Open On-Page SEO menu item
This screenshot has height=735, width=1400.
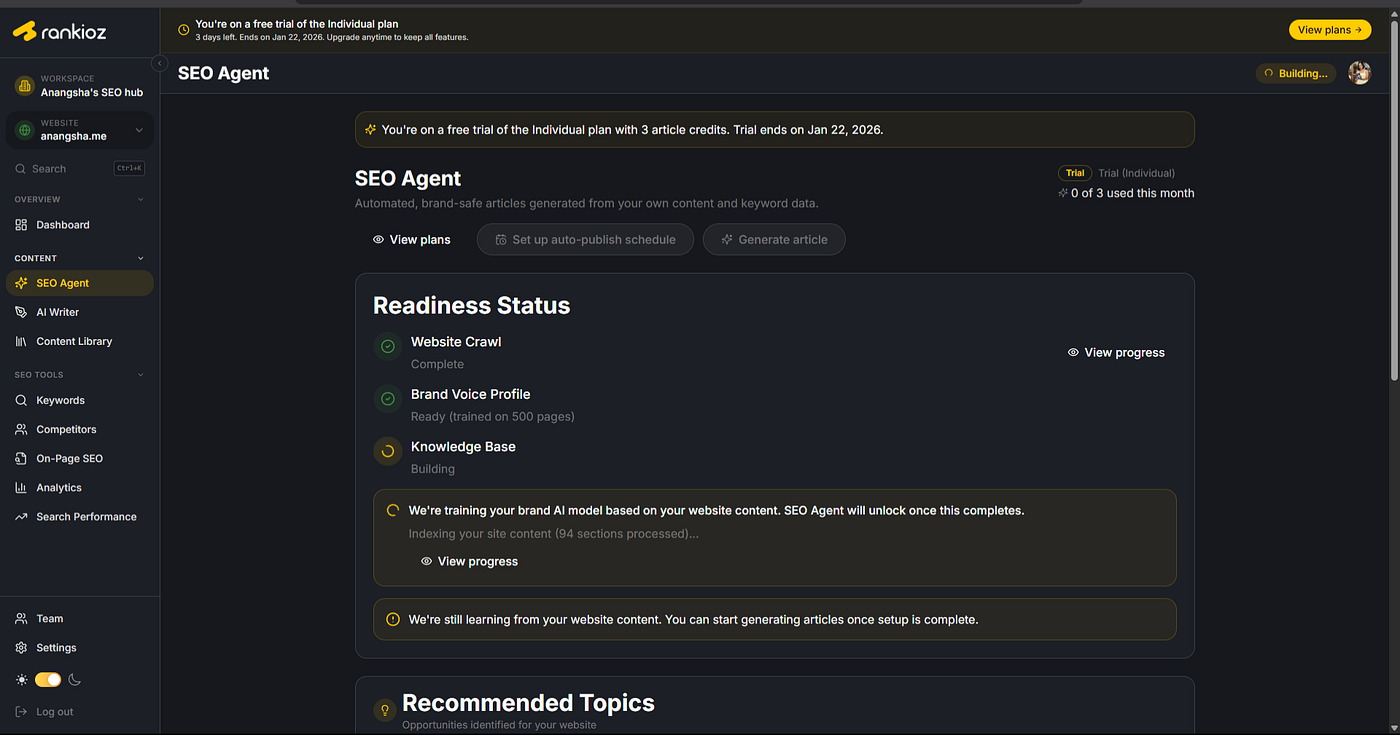point(69,458)
